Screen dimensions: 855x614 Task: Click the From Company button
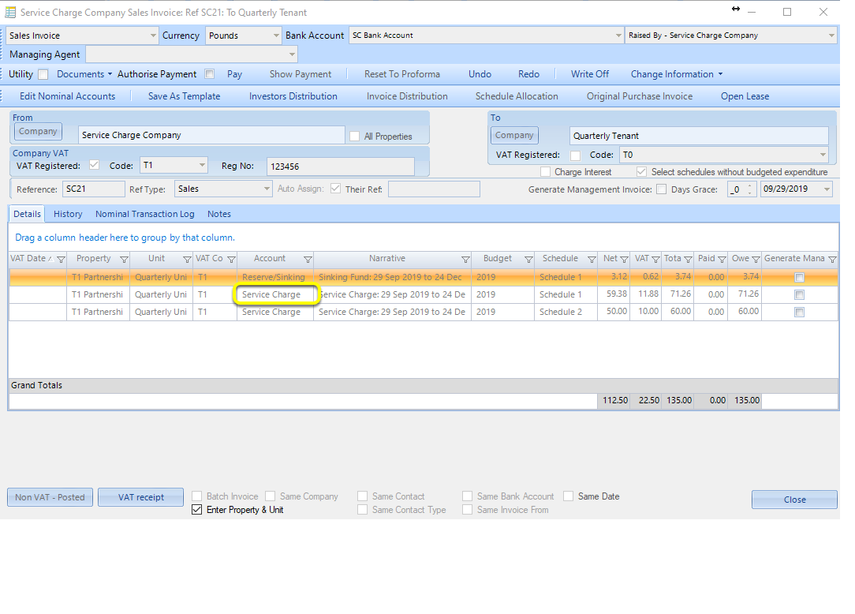click(x=38, y=131)
